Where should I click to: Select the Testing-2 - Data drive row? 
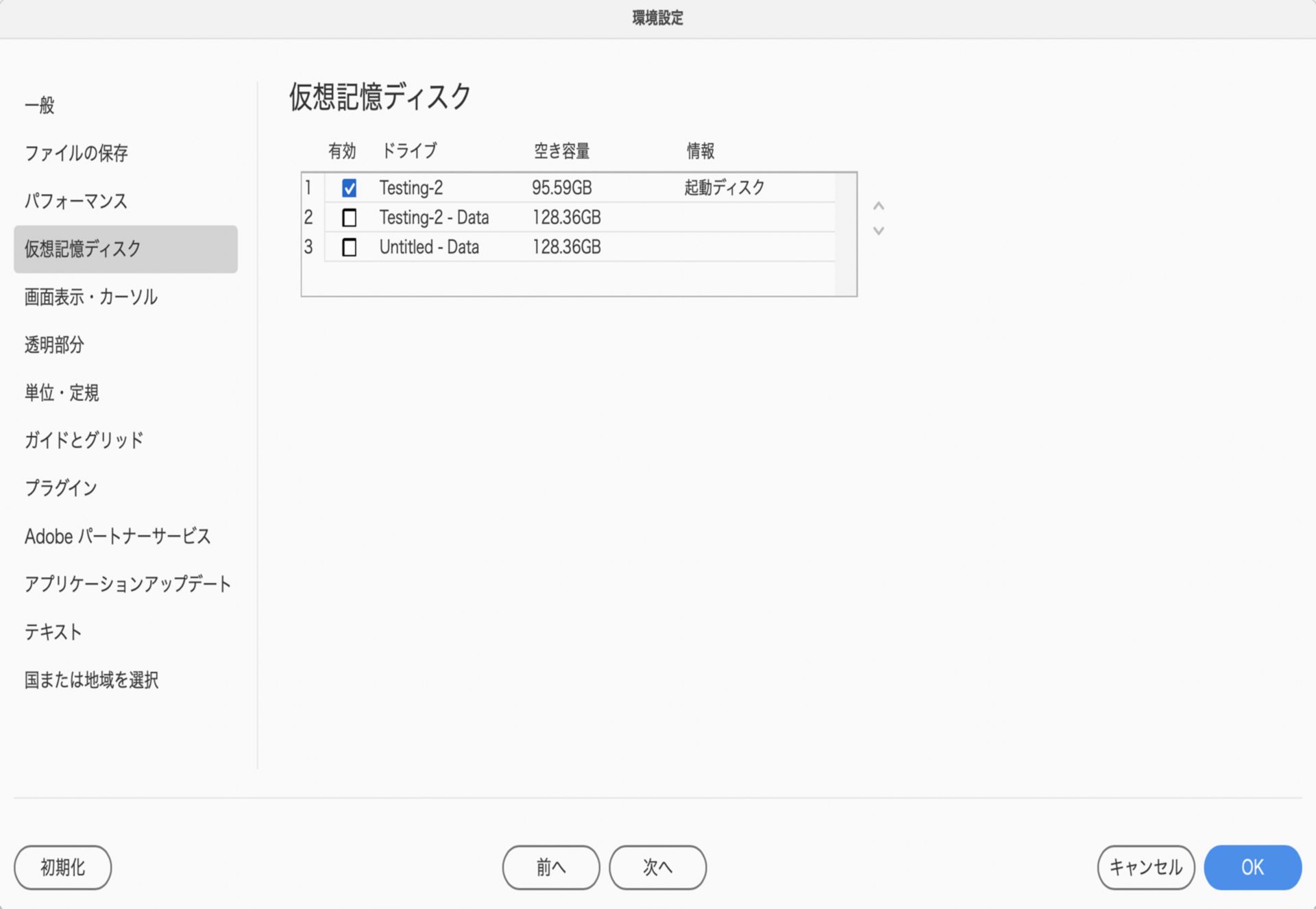(434, 218)
